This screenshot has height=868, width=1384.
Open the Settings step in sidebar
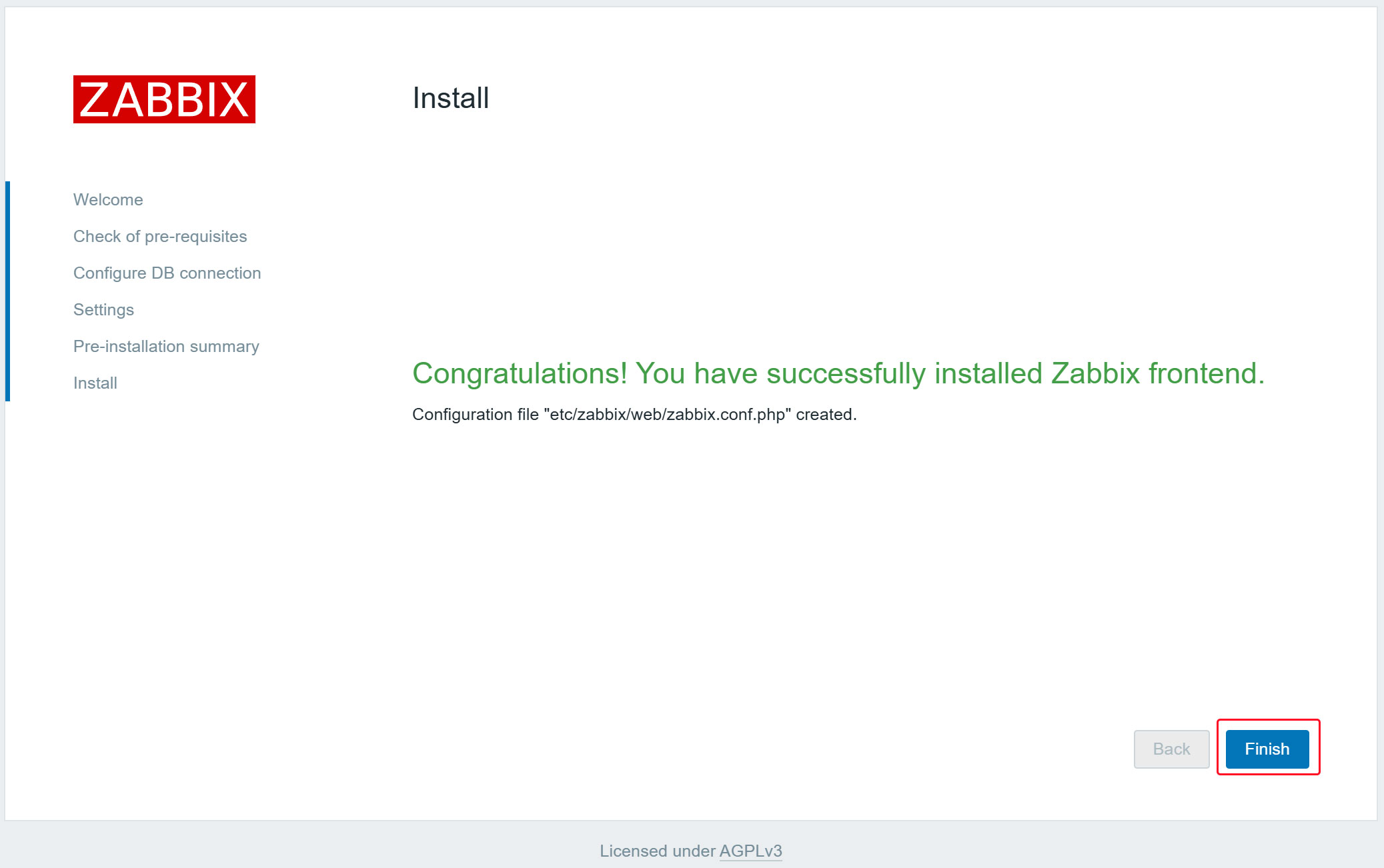103,309
